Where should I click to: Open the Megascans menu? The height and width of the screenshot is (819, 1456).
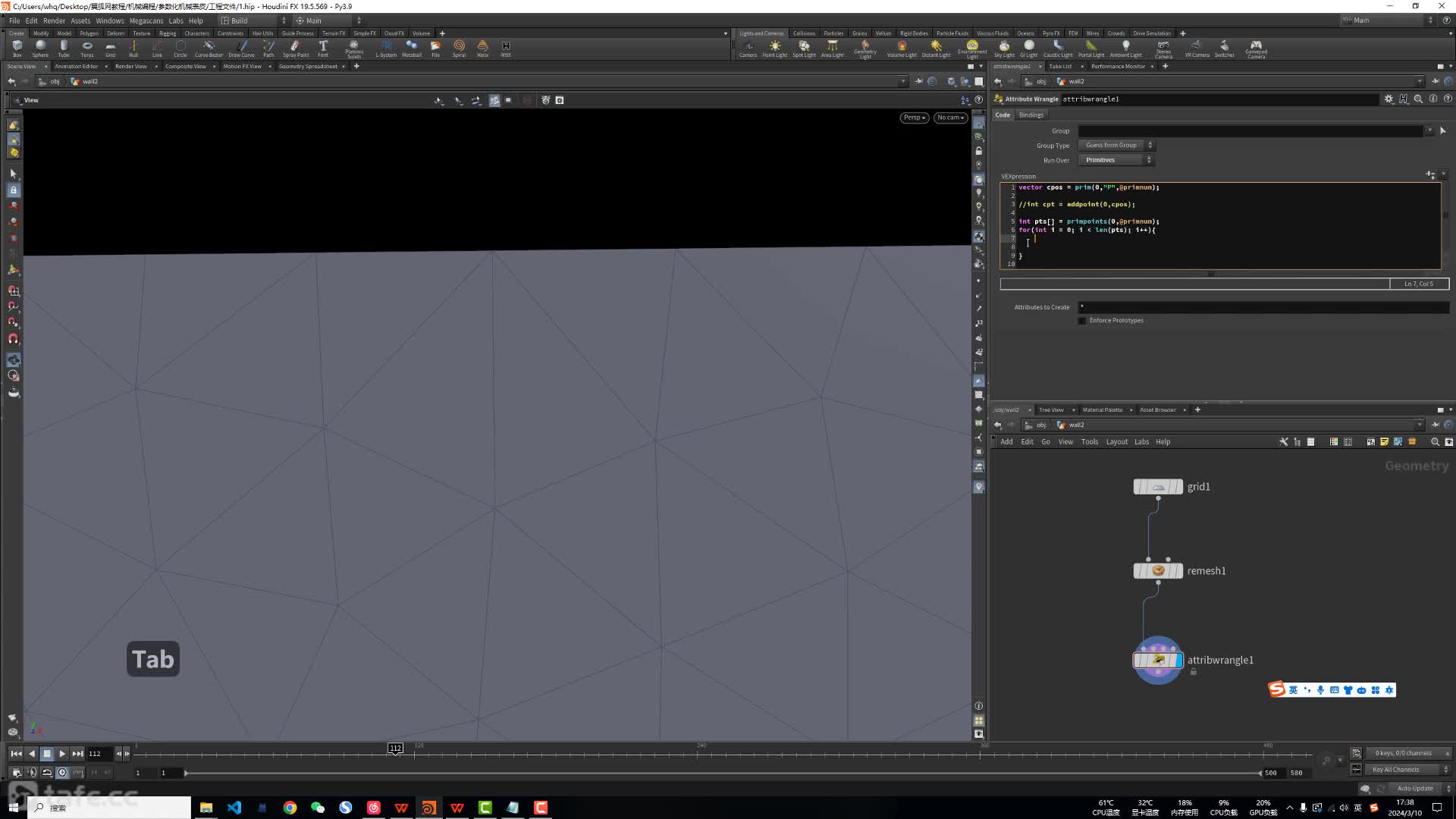coord(146,20)
